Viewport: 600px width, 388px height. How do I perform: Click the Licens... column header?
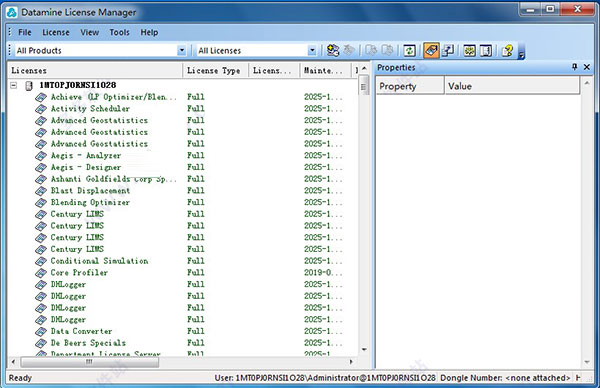coord(274,70)
